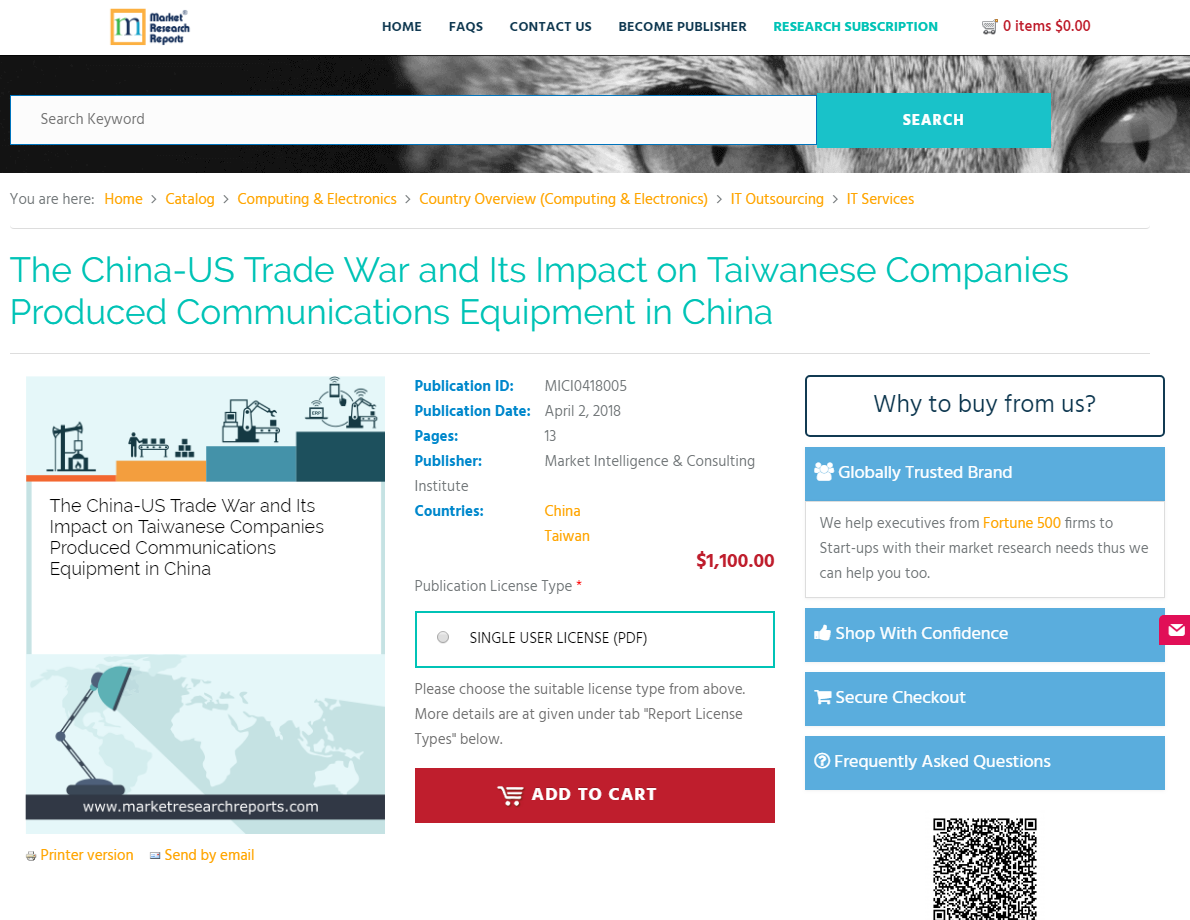Viewport: 1190px width, 920px height.
Task: Click the Market Research Reports logo
Action: [x=149, y=27]
